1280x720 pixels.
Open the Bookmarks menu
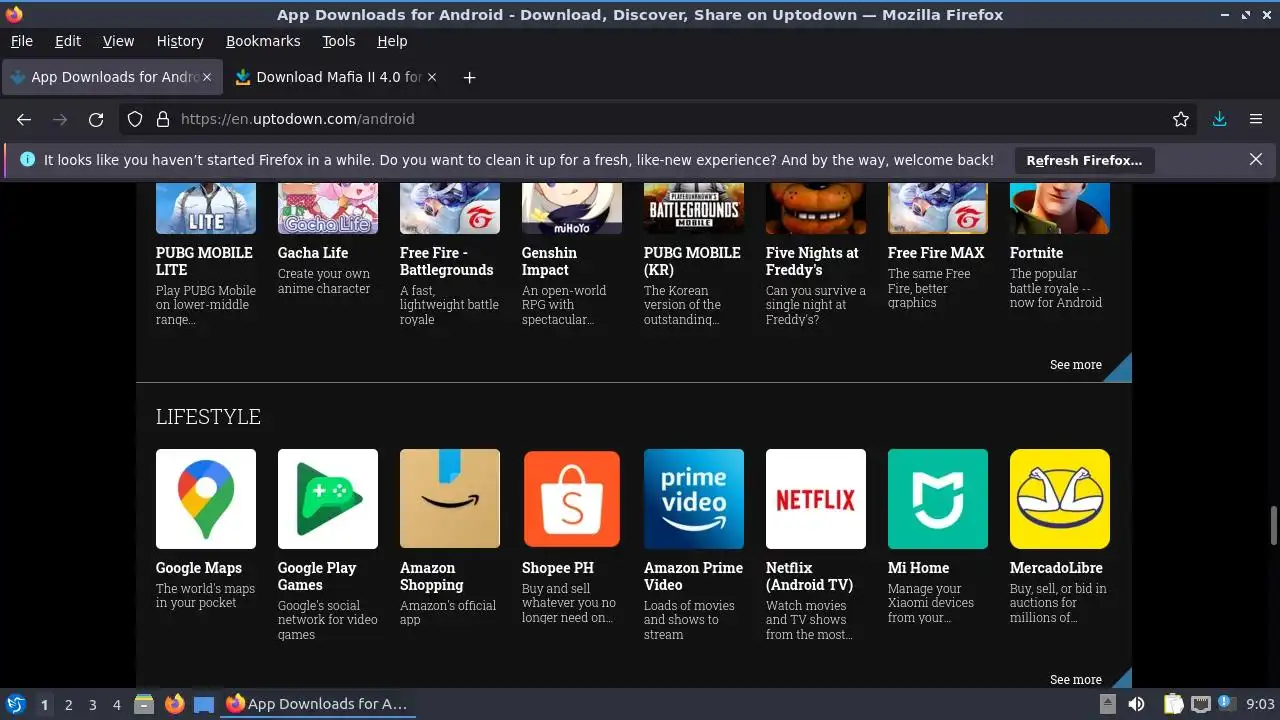(x=263, y=41)
